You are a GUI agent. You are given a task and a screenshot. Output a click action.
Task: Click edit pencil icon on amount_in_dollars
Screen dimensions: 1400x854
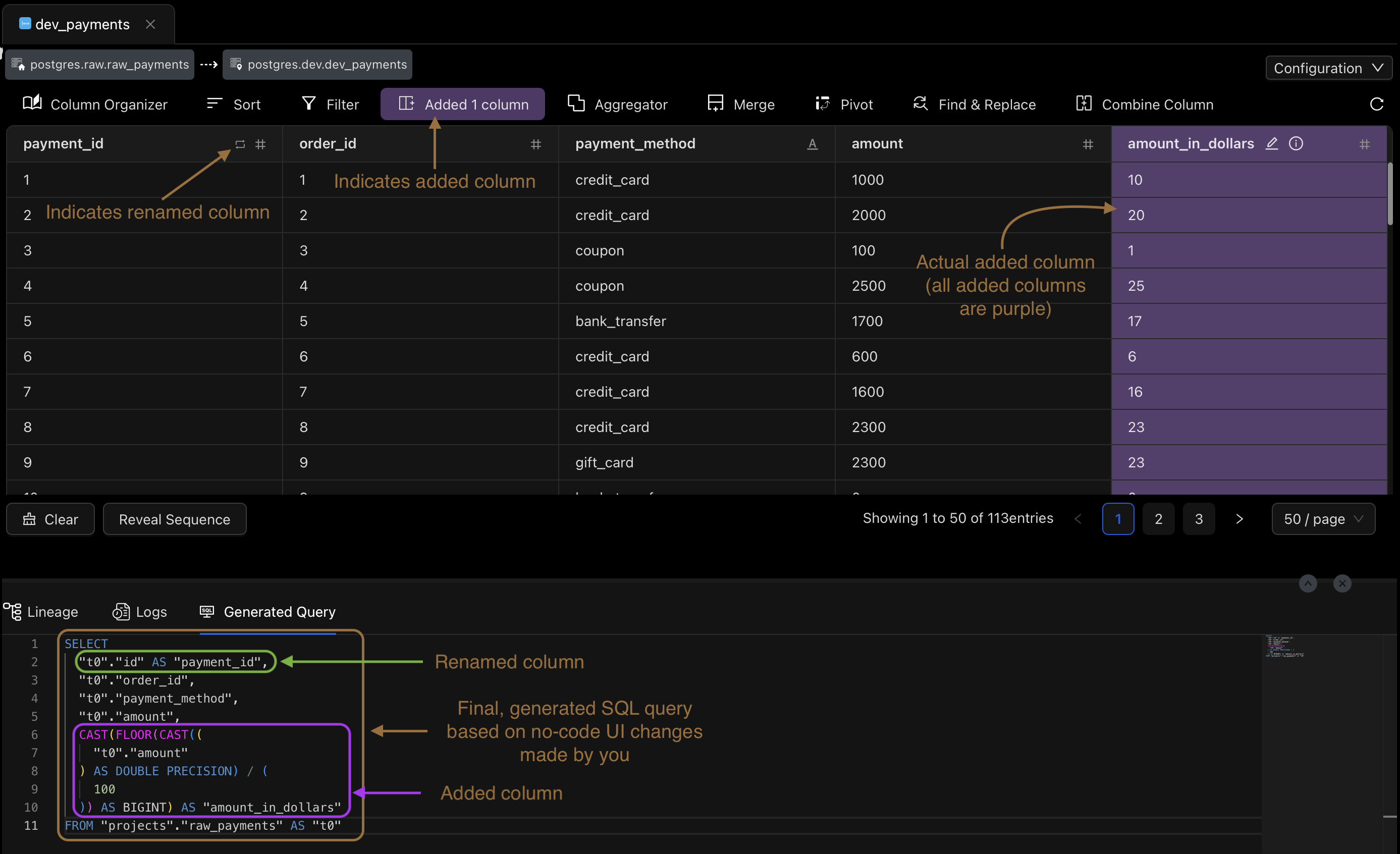pyautogui.click(x=1272, y=144)
